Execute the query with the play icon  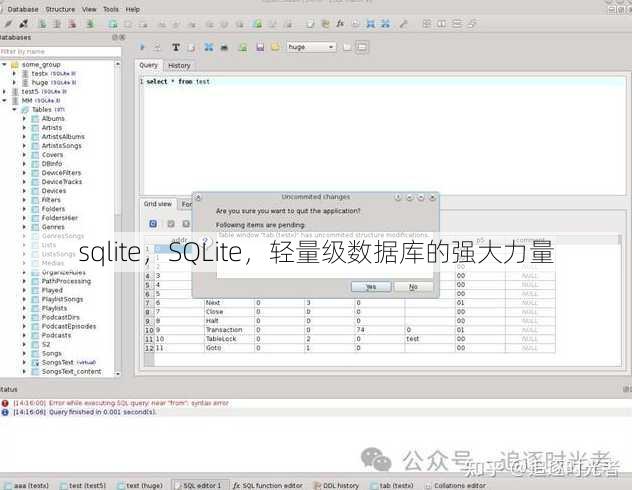coord(142,47)
